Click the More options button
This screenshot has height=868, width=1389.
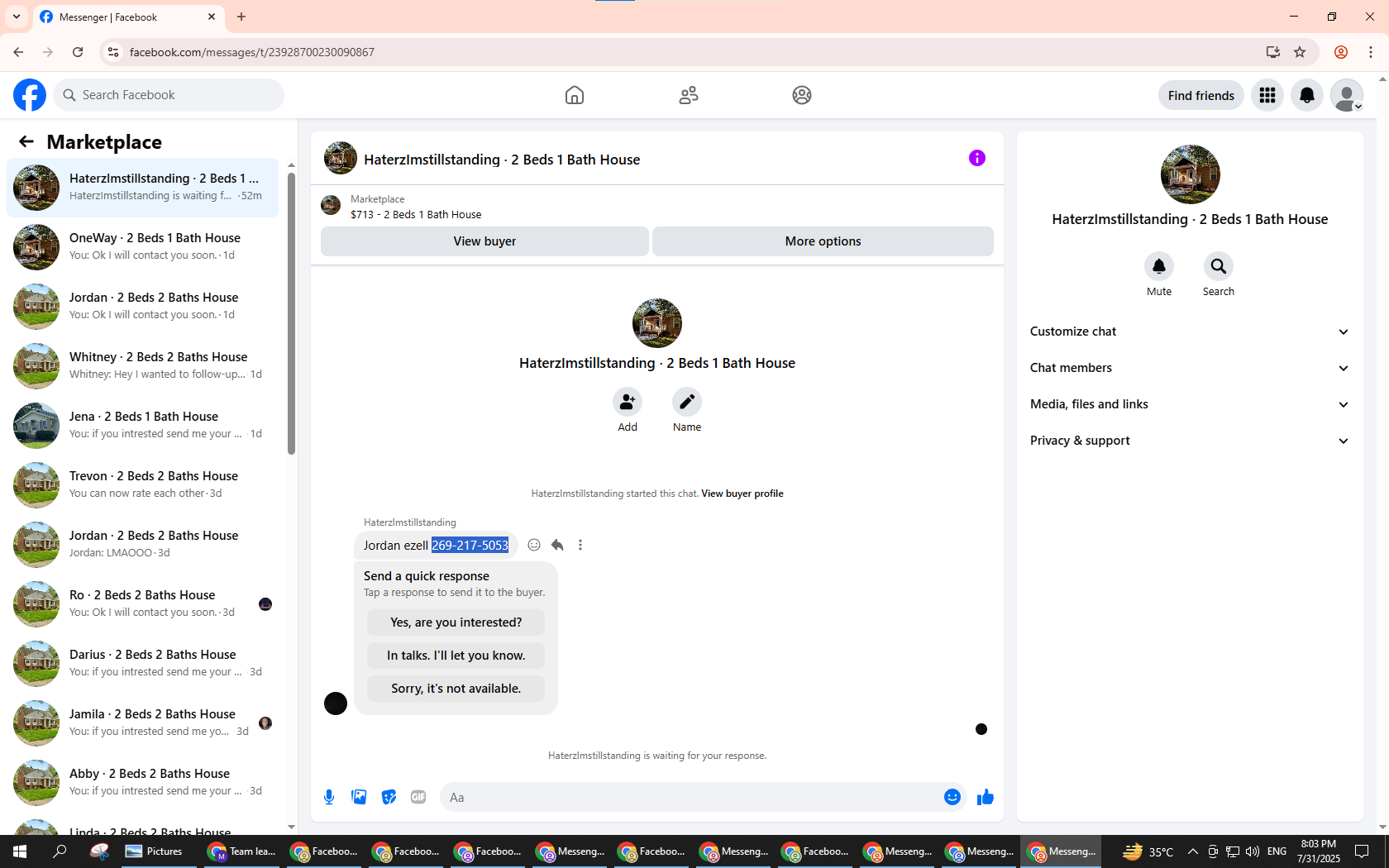point(823,241)
